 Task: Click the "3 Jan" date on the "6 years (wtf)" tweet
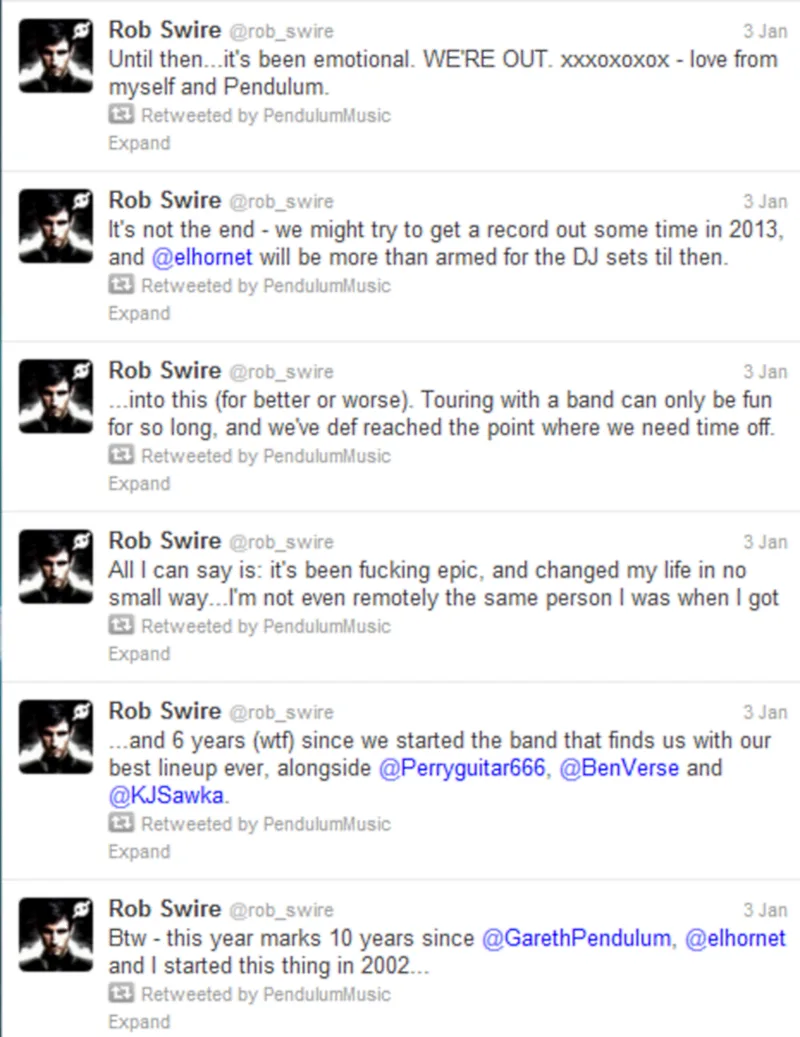(765, 713)
